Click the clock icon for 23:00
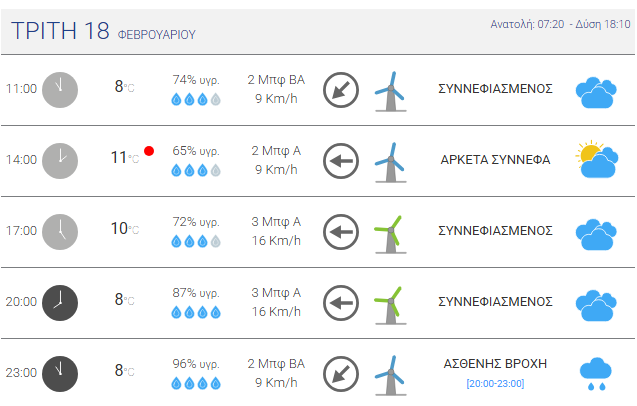 [x=60, y=374]
